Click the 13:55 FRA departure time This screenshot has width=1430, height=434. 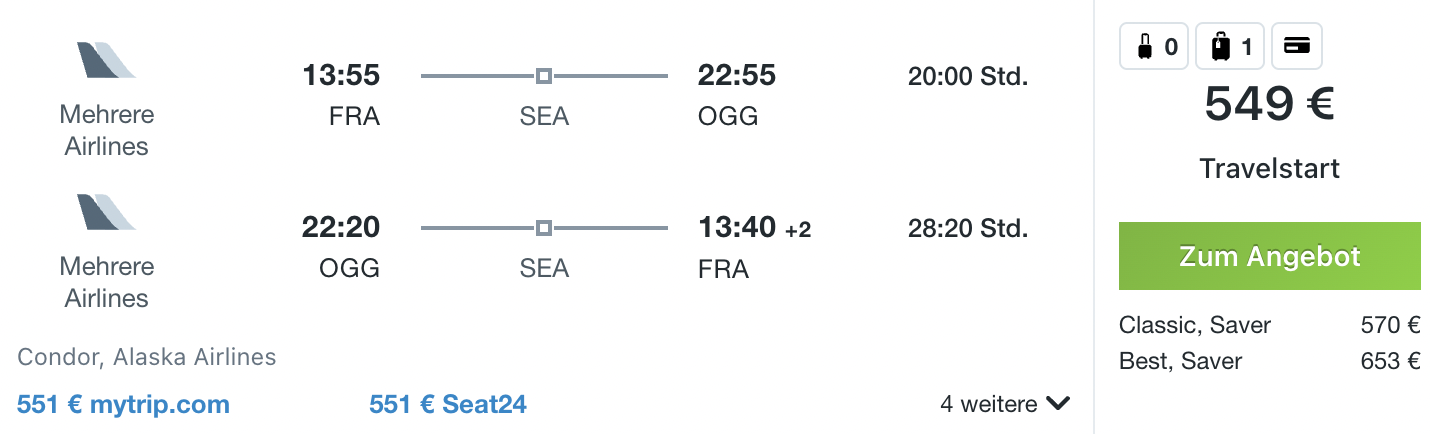(x=341, y=75)
